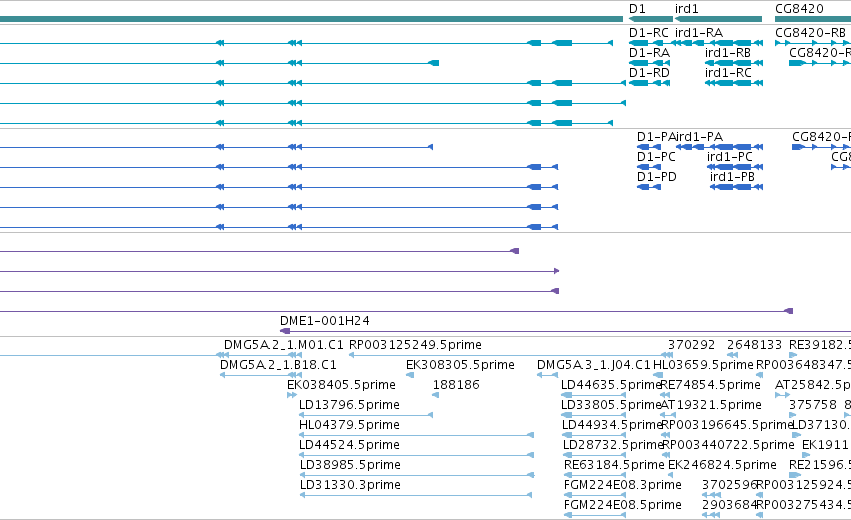This screenshot has height=520, width=851.
Task: Select the DMG5A.3_1.J04.C1 feature label
Action: [x=594, y=365]
